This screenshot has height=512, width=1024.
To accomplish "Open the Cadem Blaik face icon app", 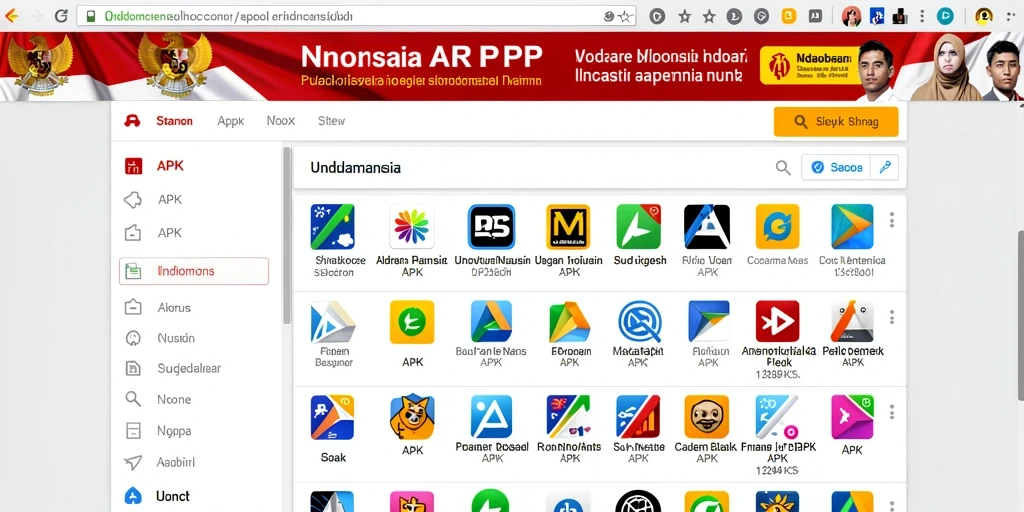I will (x=706, y=416).
